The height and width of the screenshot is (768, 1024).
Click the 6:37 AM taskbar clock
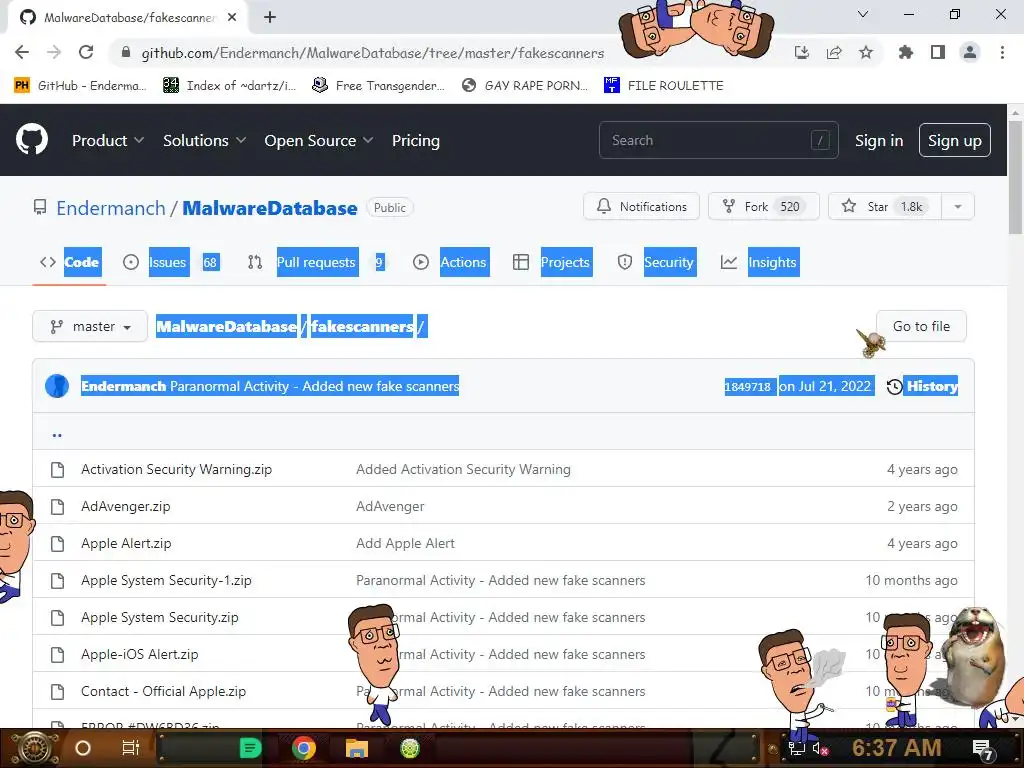pyautogui.click(x=897, y=748)
